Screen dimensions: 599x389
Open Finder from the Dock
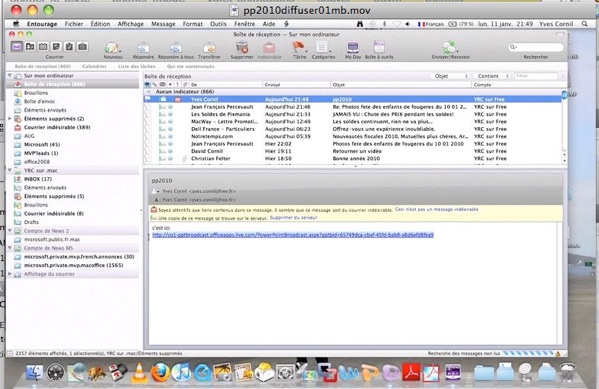(x=35, y=372)
